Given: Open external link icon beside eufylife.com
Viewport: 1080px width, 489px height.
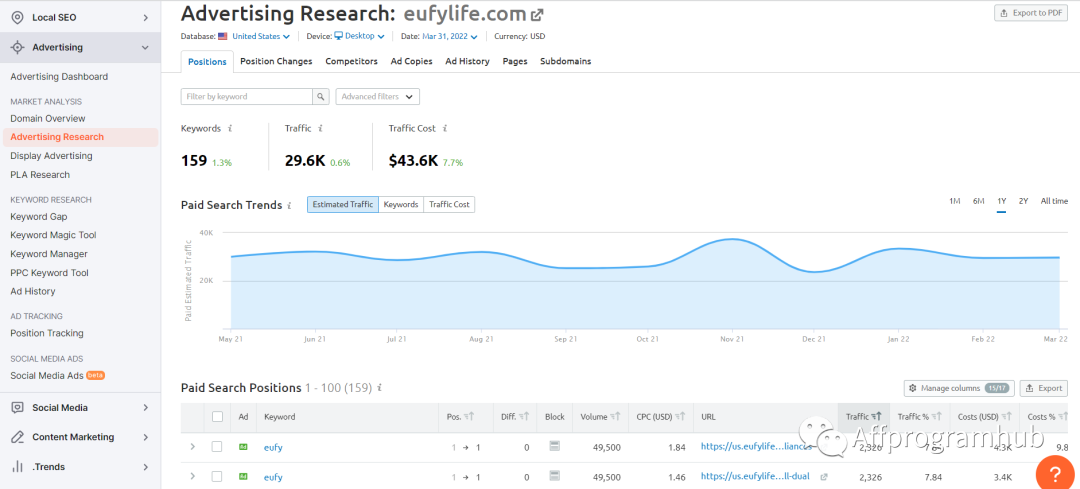Looking at the screenshot, I should click(x=537, y=14).
